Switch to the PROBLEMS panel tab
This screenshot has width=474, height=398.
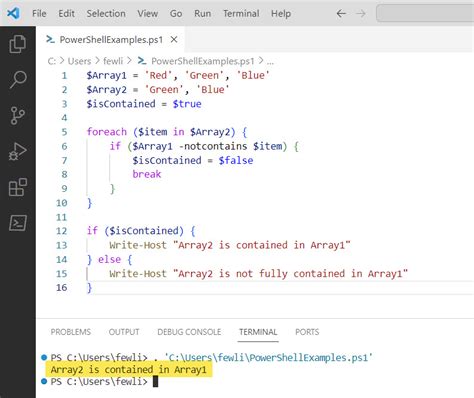point(71,332)
